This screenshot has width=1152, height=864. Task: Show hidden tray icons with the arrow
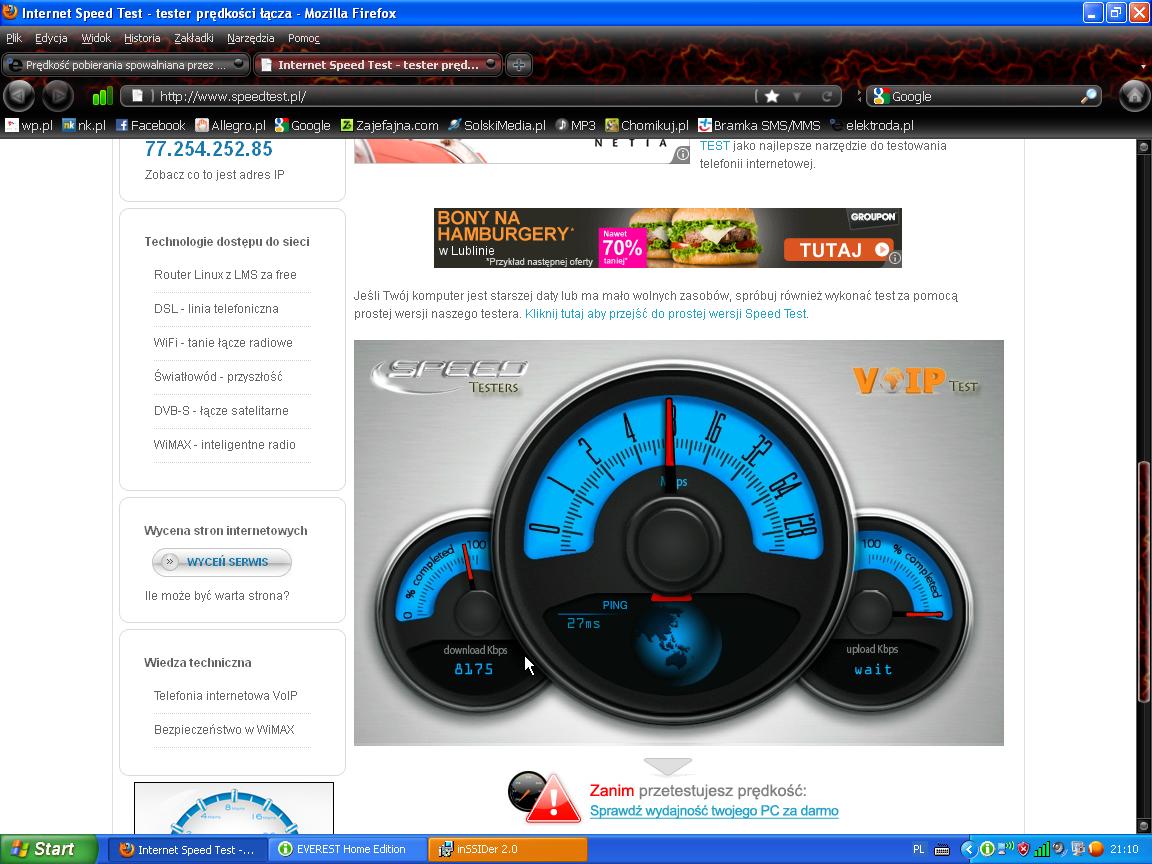click(x=968, y=849)
